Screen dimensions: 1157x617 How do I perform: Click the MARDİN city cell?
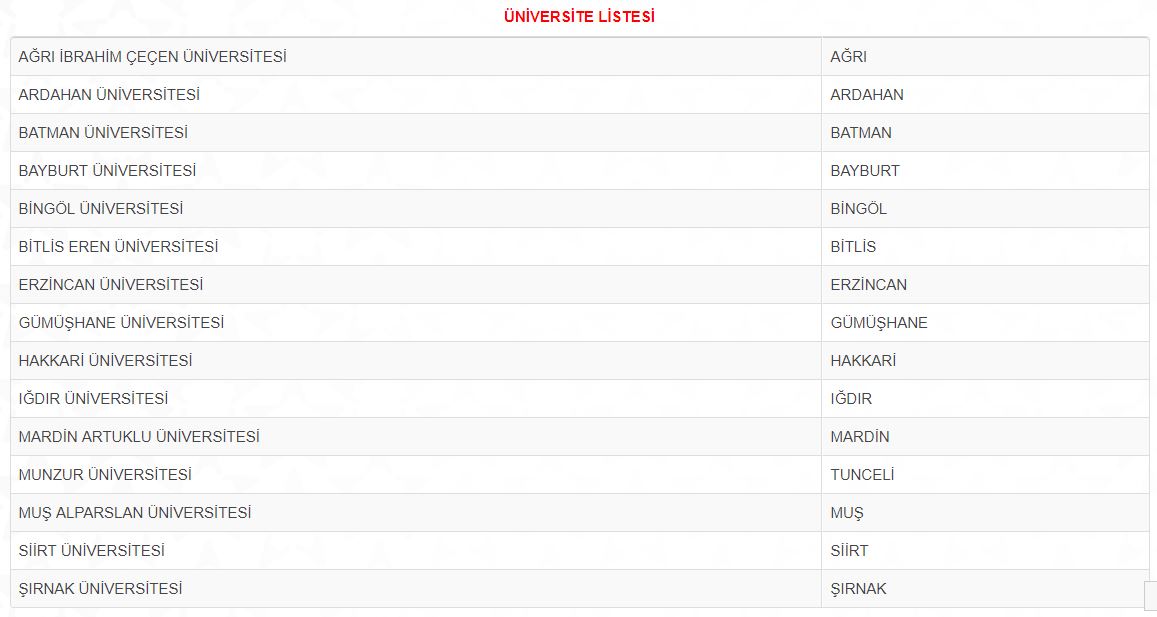click(985, 437)
